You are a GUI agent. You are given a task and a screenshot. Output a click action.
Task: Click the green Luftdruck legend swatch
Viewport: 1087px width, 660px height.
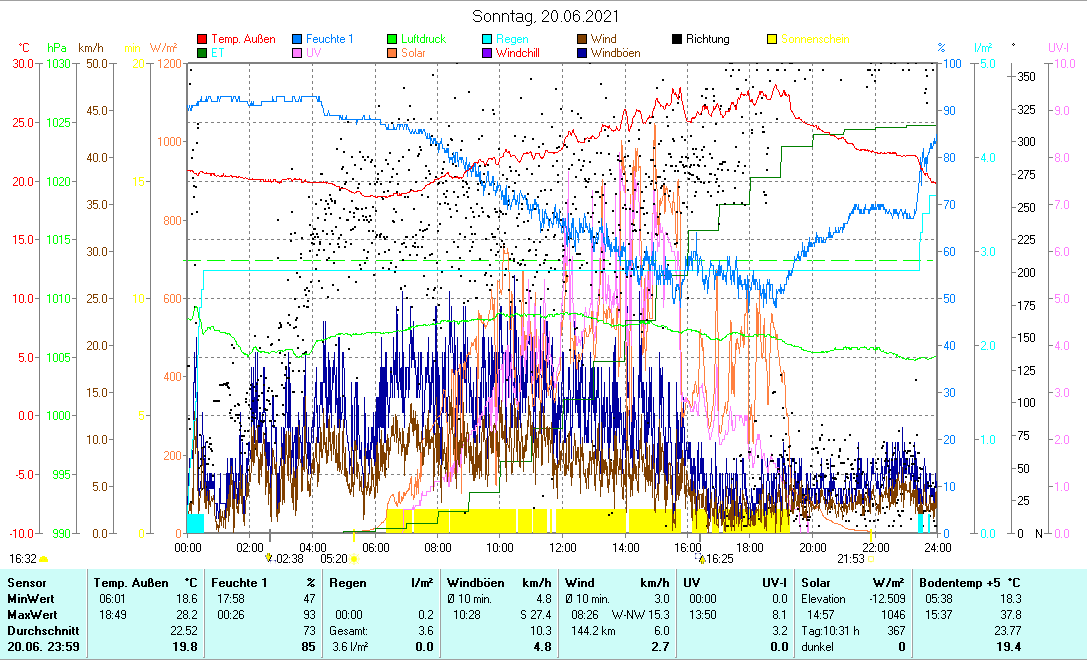(x=393, y=40)
